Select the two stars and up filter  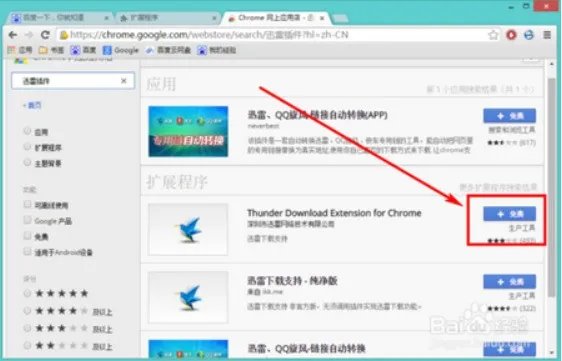27,346
